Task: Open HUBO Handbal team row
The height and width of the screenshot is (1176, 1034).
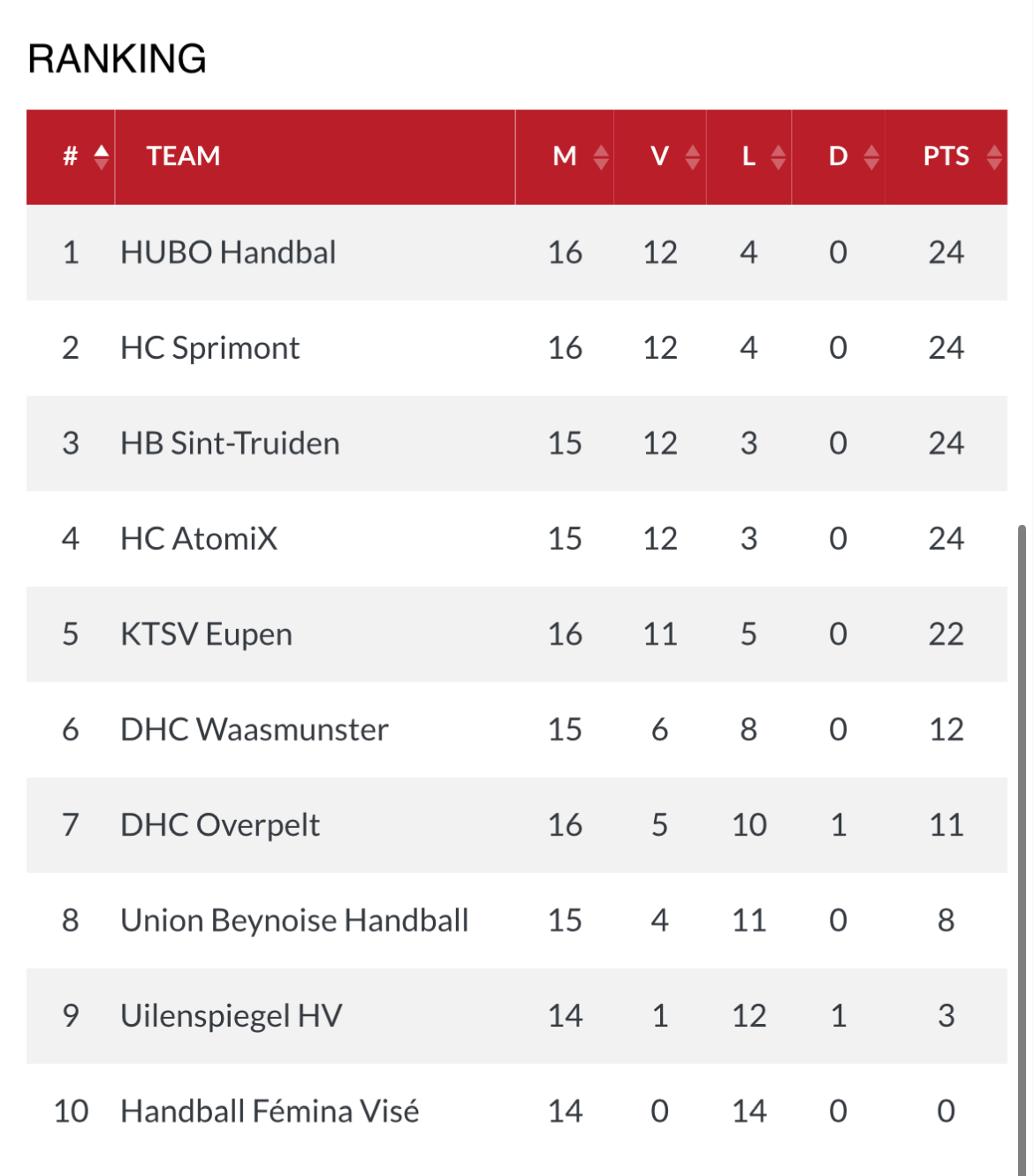Action: click(x=517, y=253)
